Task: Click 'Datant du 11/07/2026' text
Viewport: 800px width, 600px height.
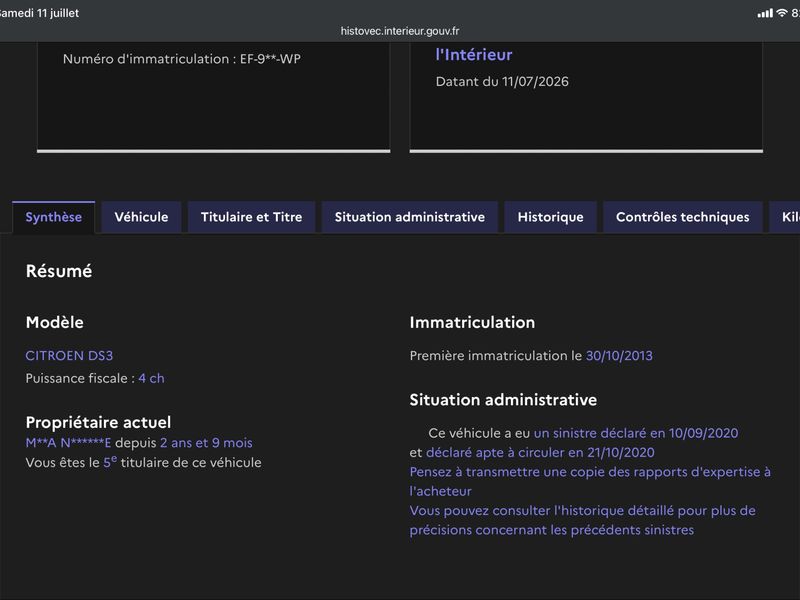Action: point(502,82)
